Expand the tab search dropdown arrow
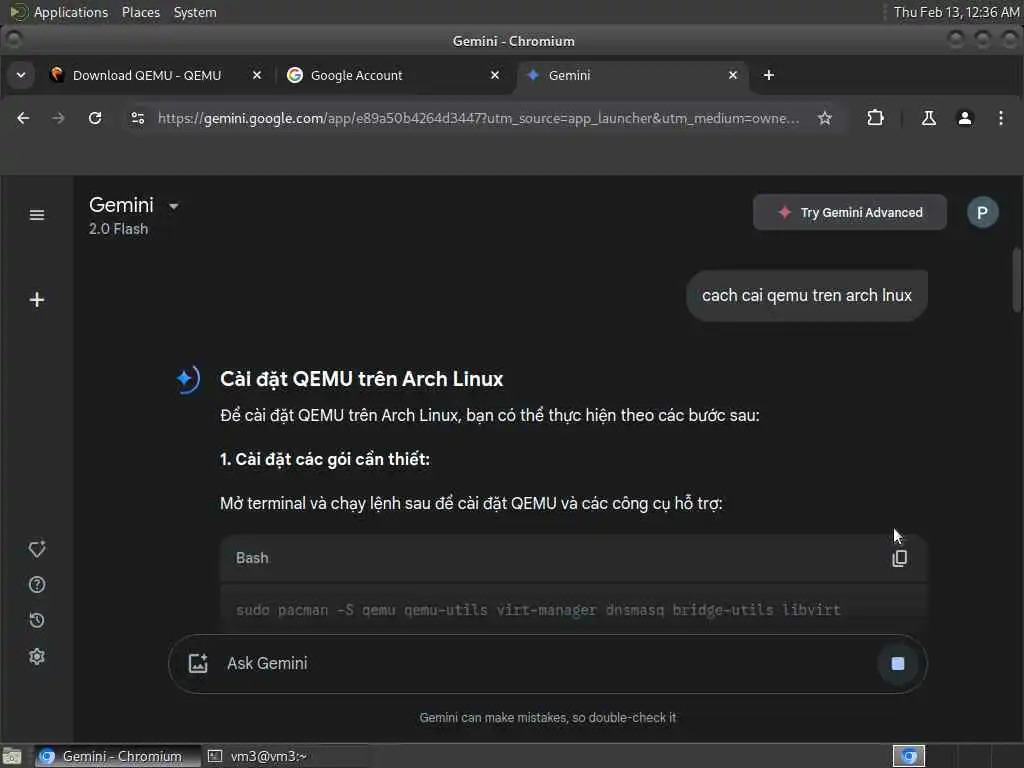This screenshot has height=768, width=1024. coord(21,75)
